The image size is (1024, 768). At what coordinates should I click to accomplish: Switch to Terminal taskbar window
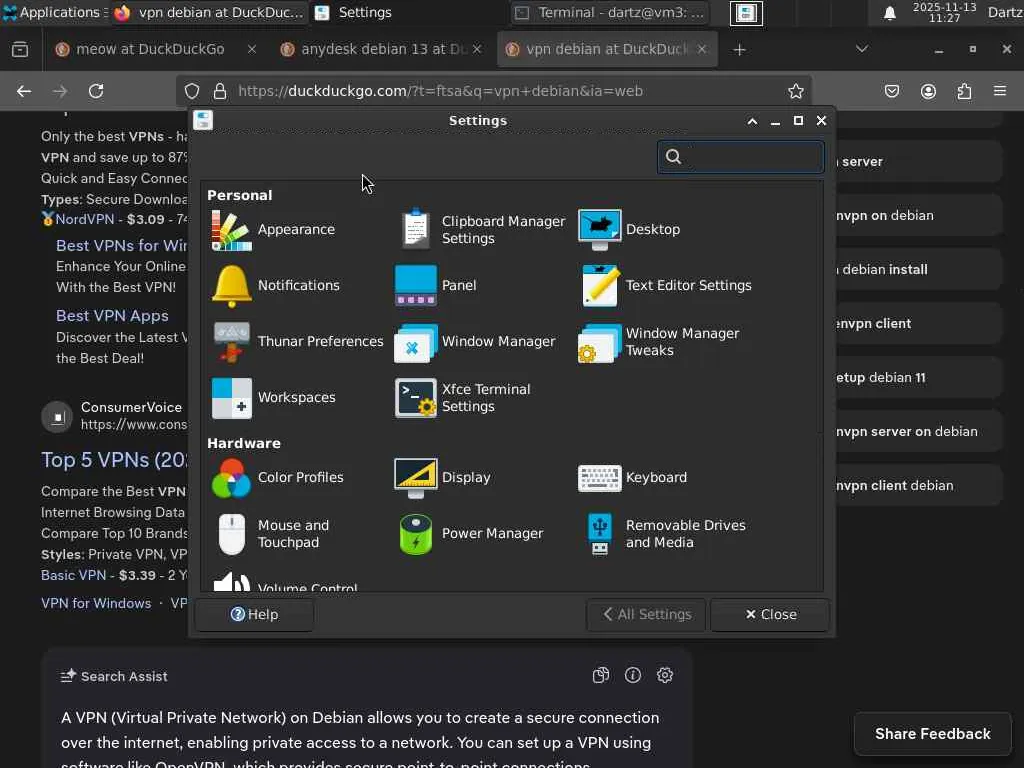(609, 13)
